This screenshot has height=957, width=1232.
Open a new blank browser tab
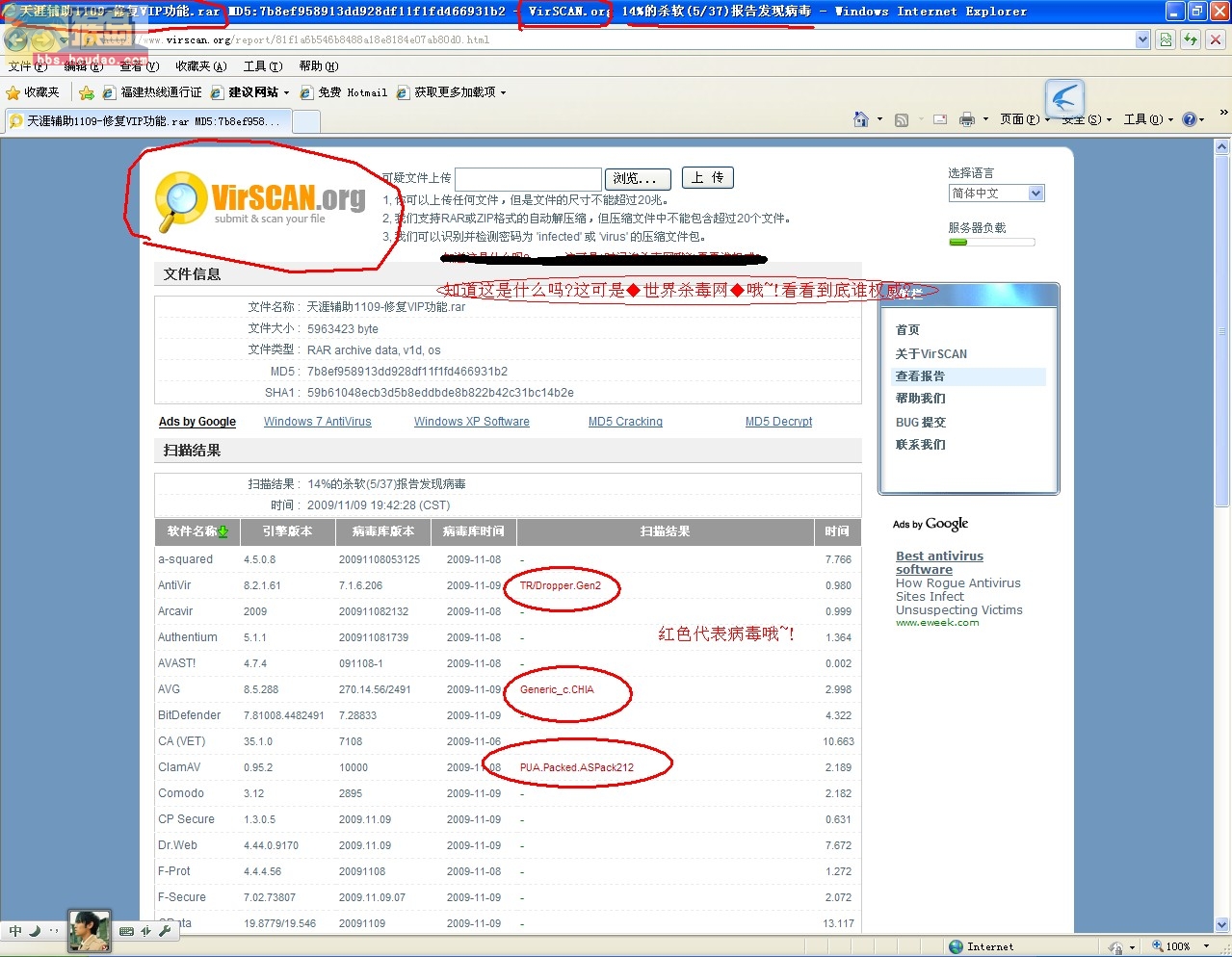[x=306, y=121]
